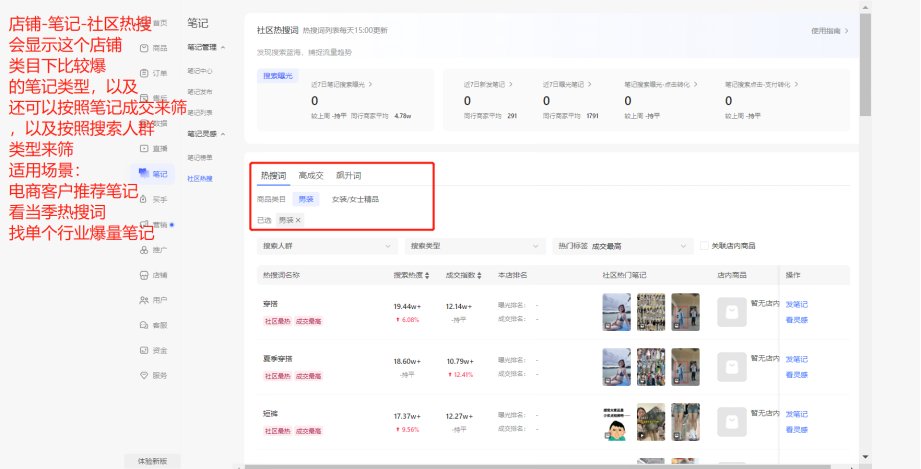
Task: Select the 女装/女士精品 category option
Action: coord(355,199)
